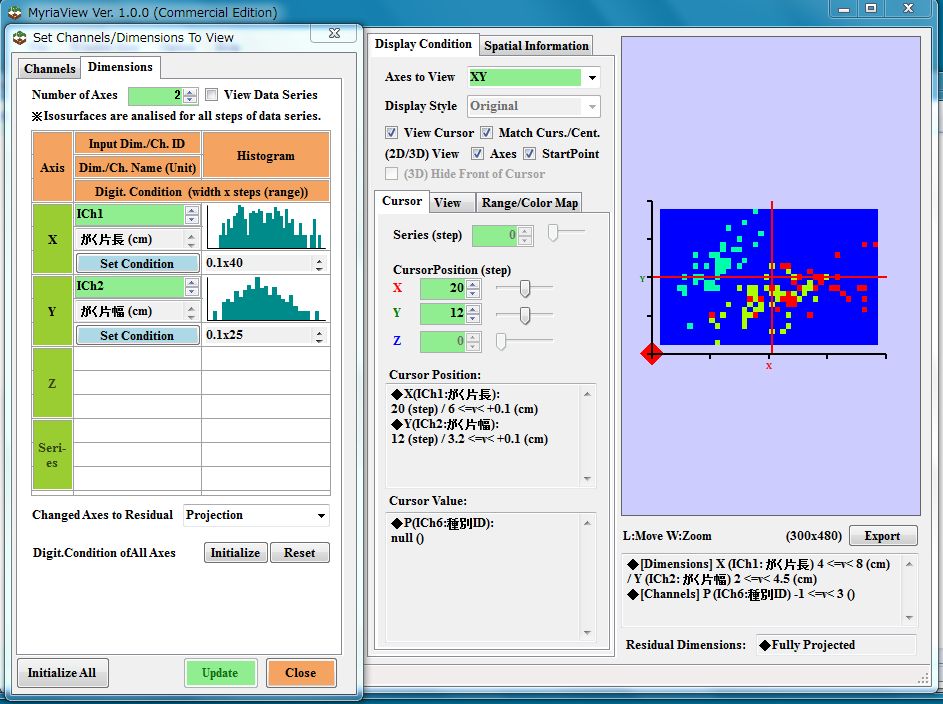The height and width of the screenshot is (704, 943).
Task: Expand the Changed Axes to Residual dropdown
Action: [320, 516]
